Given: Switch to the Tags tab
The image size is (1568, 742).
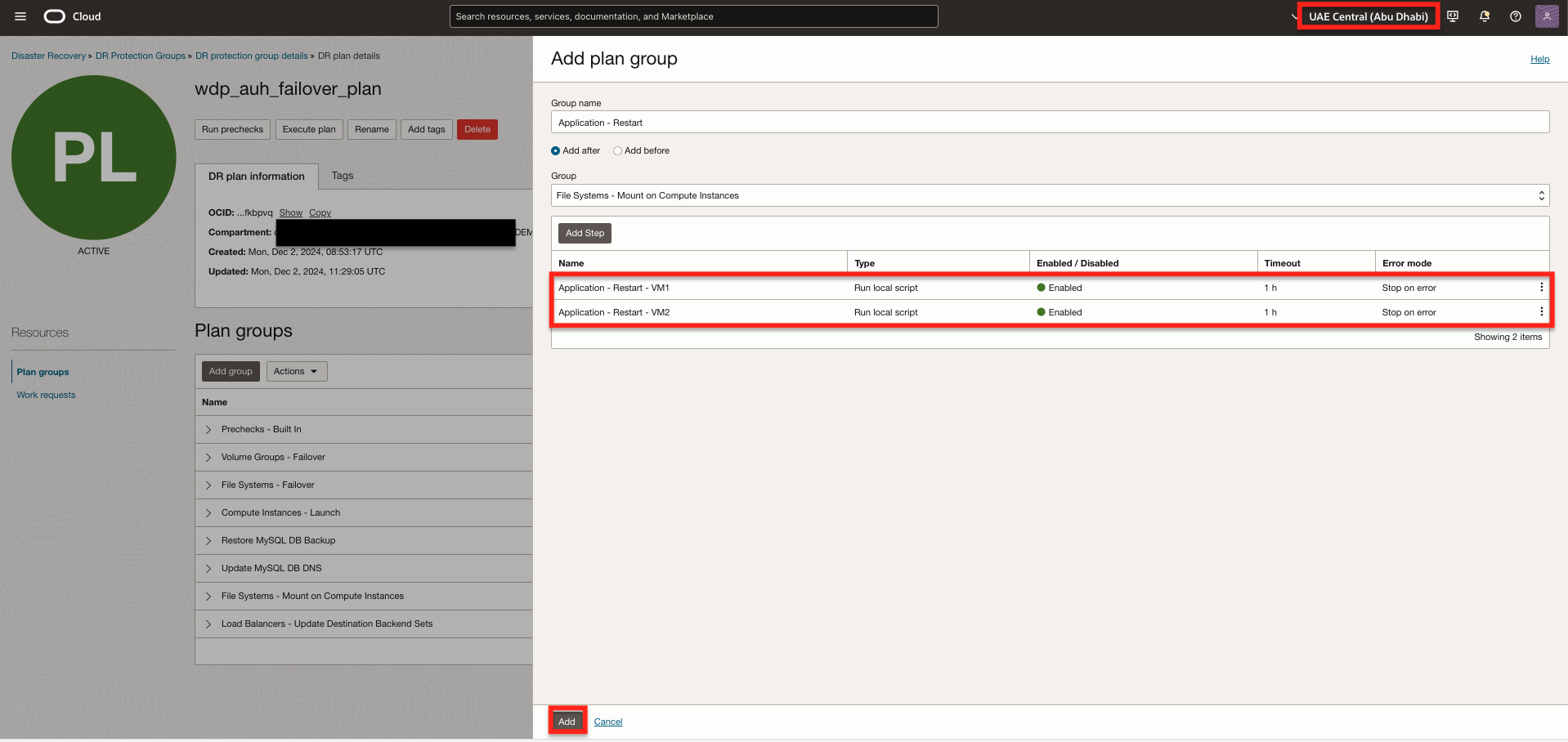Looking at the screenshot, I should pos(343,176).
